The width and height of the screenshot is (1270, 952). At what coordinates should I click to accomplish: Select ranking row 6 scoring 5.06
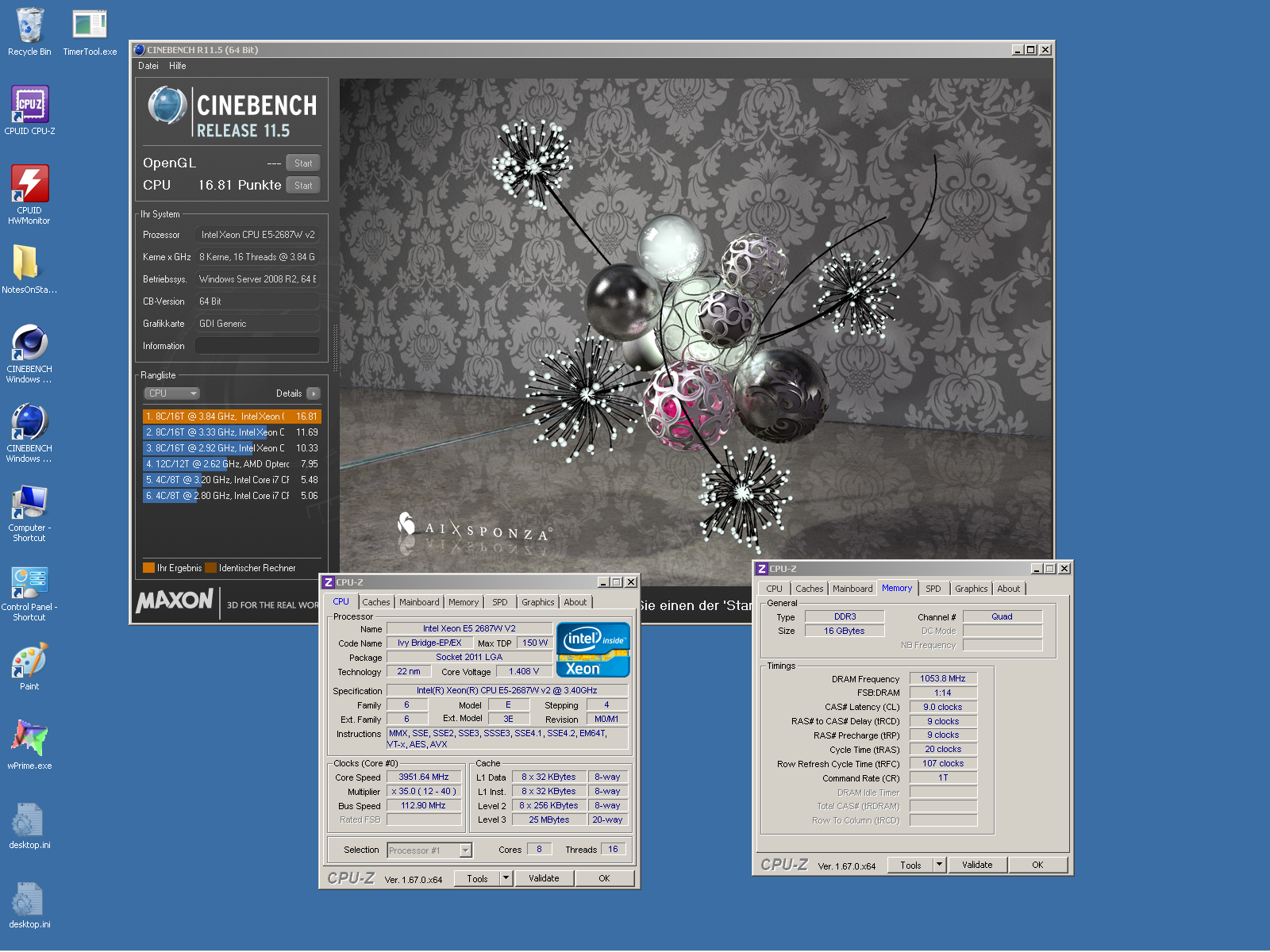(232, 496)
